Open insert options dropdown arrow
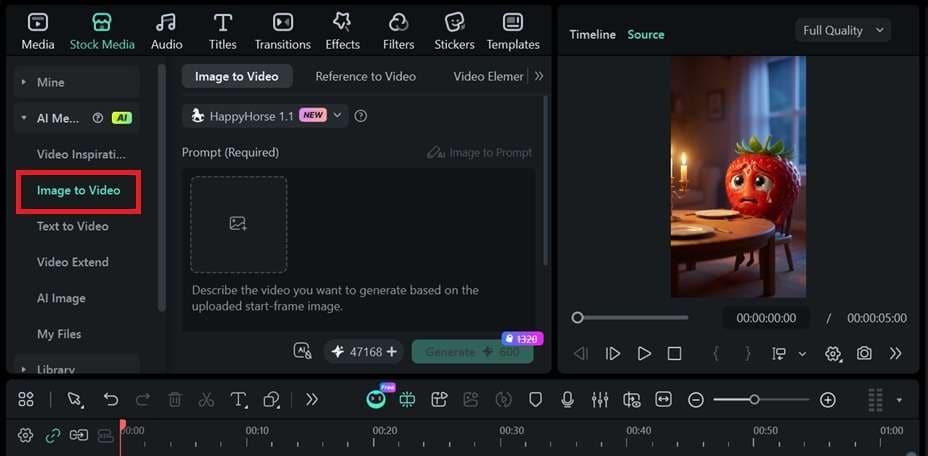928x456 pixels. (803, 354)
